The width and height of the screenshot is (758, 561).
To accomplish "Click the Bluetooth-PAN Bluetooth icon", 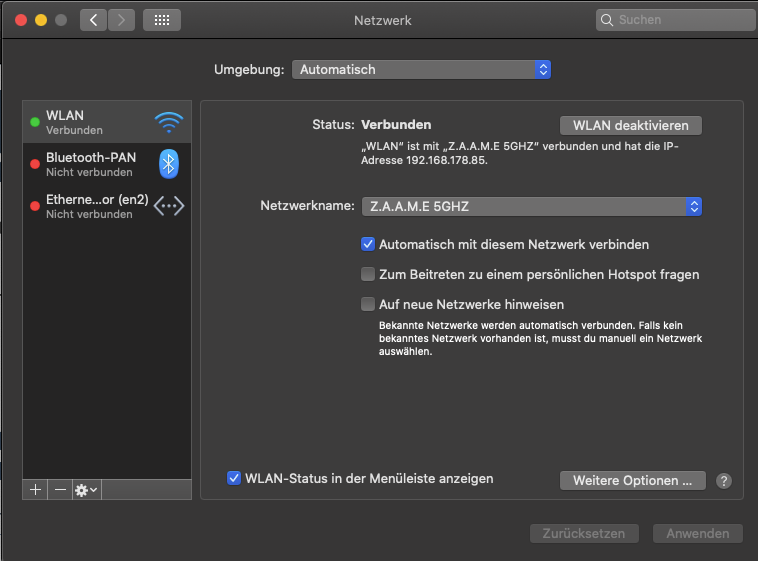I will 169,164.
